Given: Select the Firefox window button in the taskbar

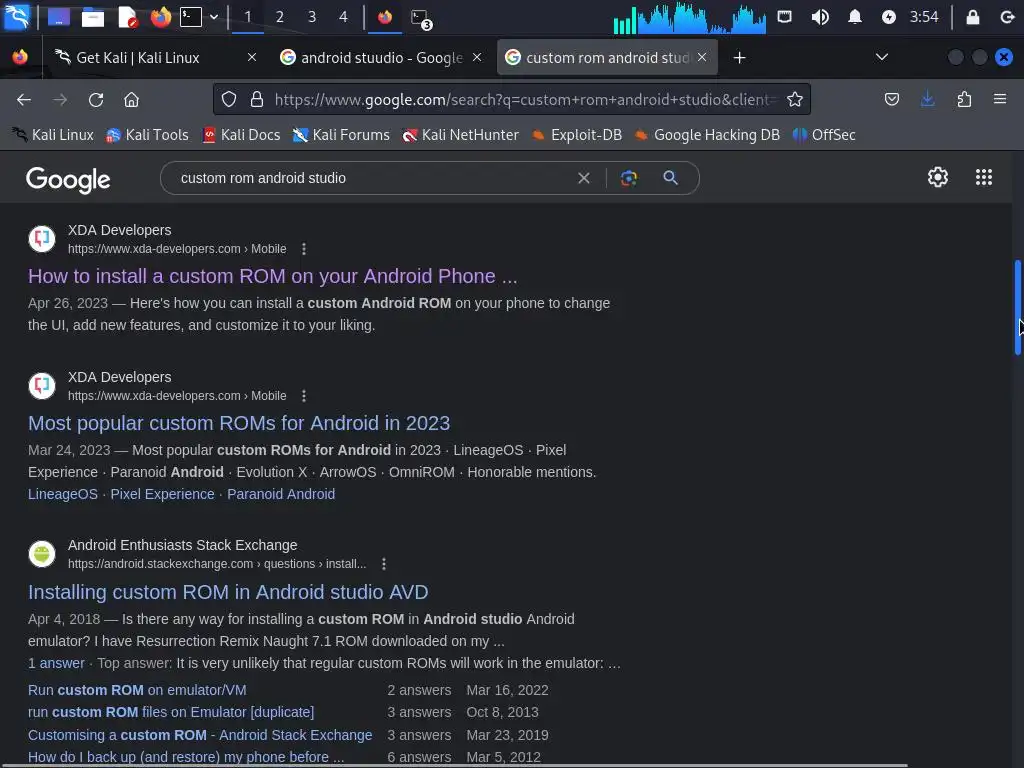Looking at the screenshot, I should 385,17.
